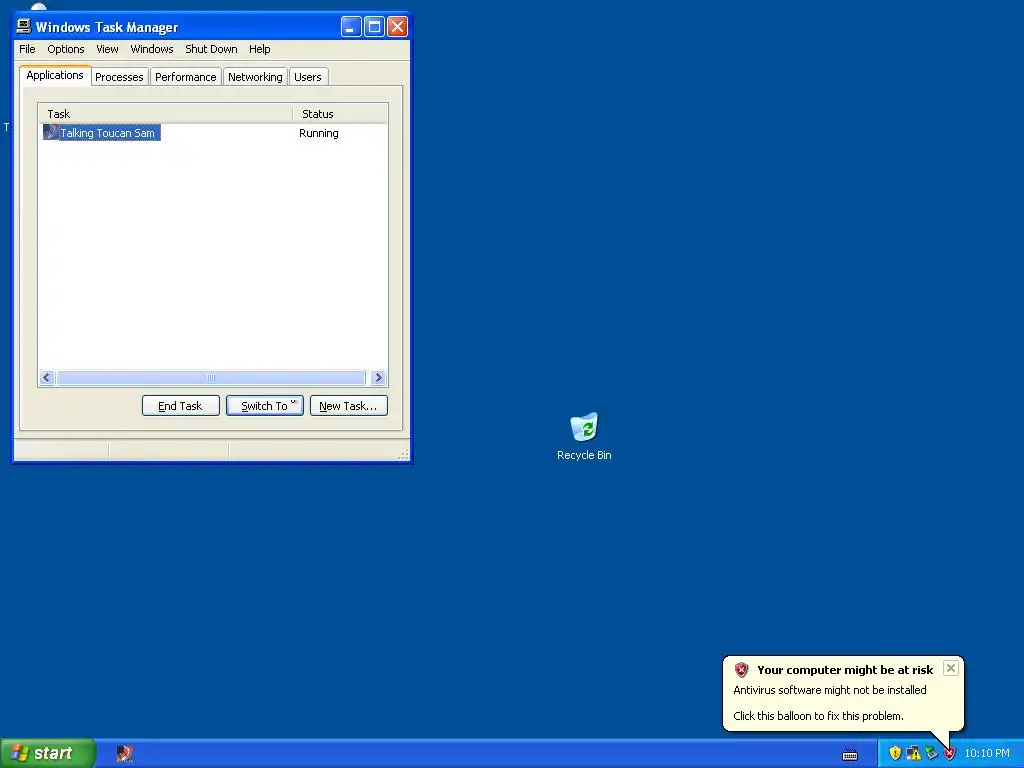Viewport: 1024px width, 768px height.
Task: Open the Windows menu
Action: pyautogui.click(x=152, y=49)
